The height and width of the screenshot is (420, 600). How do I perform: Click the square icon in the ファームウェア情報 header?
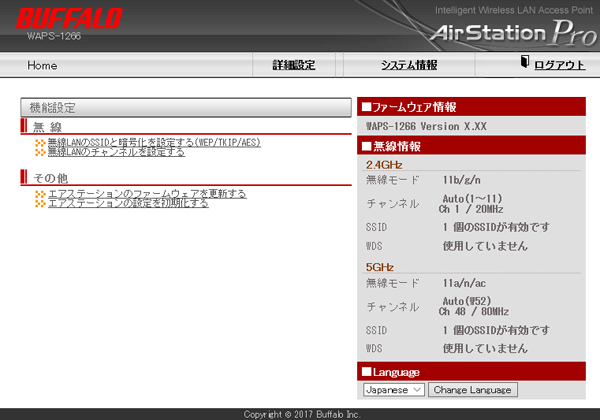pos(366,107)
